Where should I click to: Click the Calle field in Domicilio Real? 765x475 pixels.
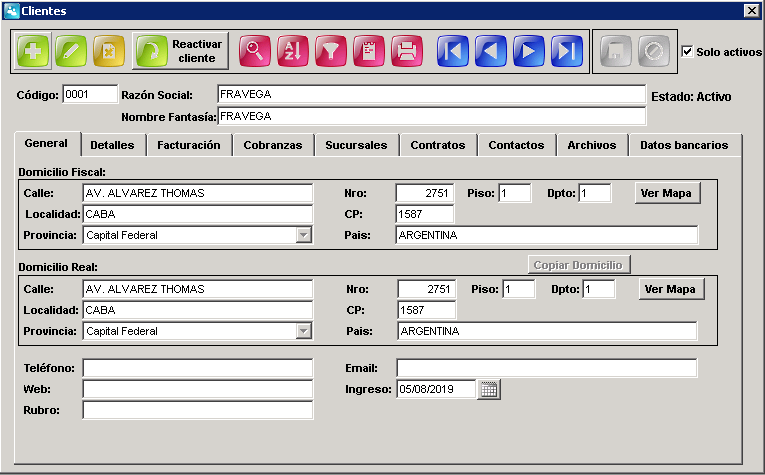(198, 289)
